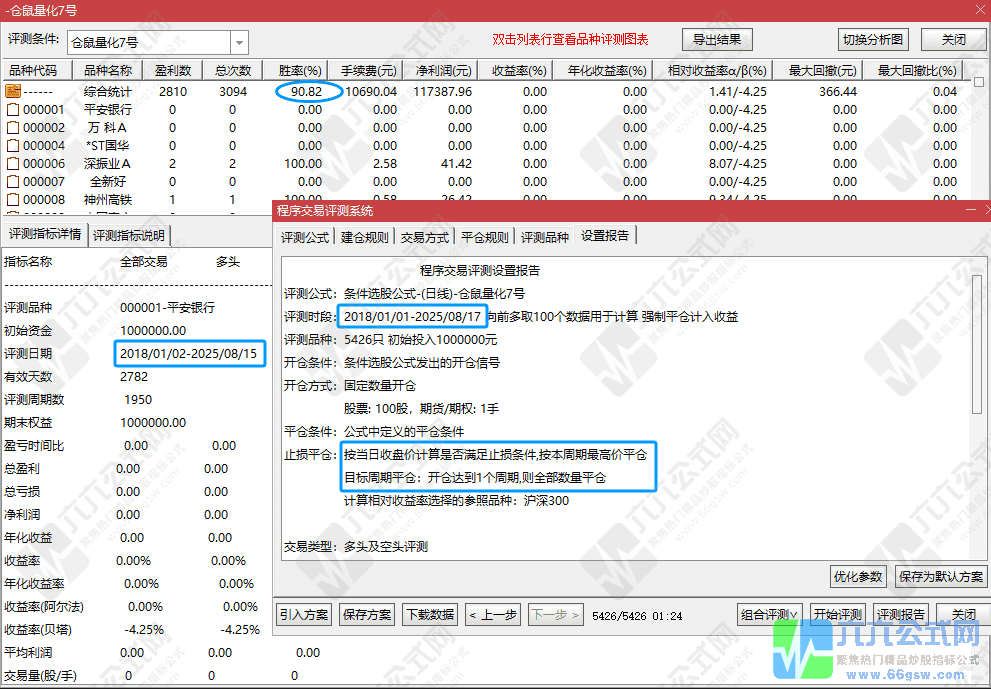Select the 建仓规则 tab

(x=362, y=237)
